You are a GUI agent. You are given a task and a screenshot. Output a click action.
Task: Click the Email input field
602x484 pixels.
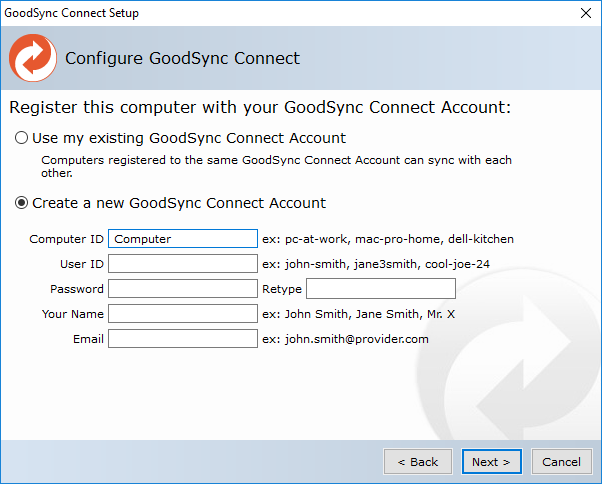coord(183,339)
